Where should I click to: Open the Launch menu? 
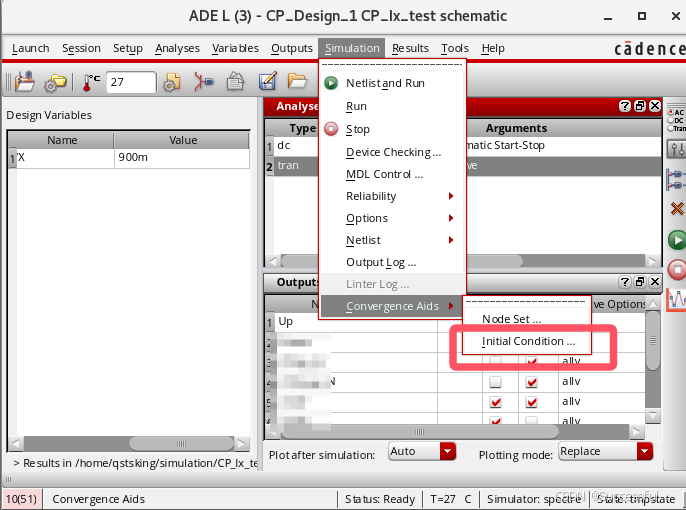point(31,48)
